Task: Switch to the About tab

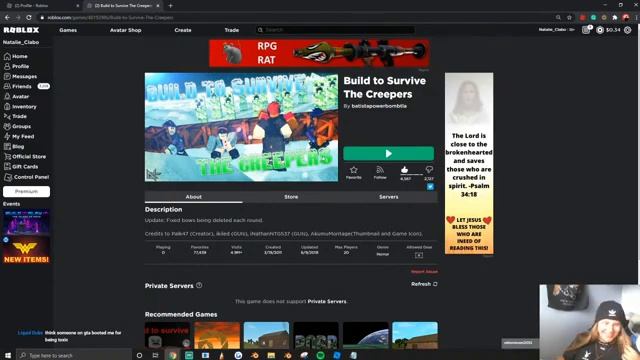Action: [193, 197]
